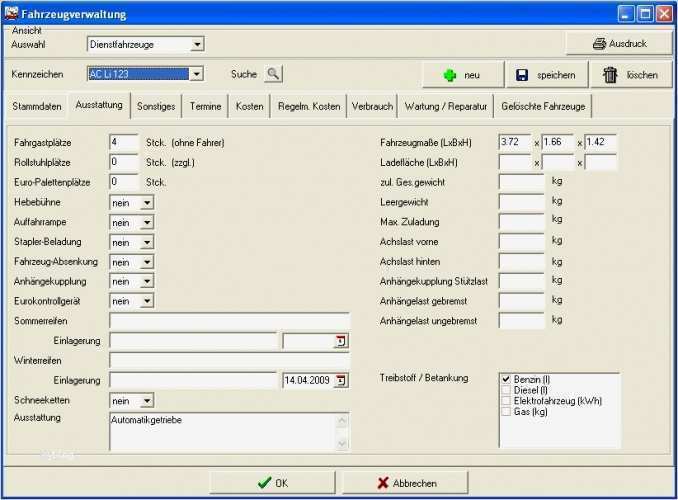This screenshot has height=500, width=678.
Task: Save with the speichern button
Action: (x=547, y=75)
